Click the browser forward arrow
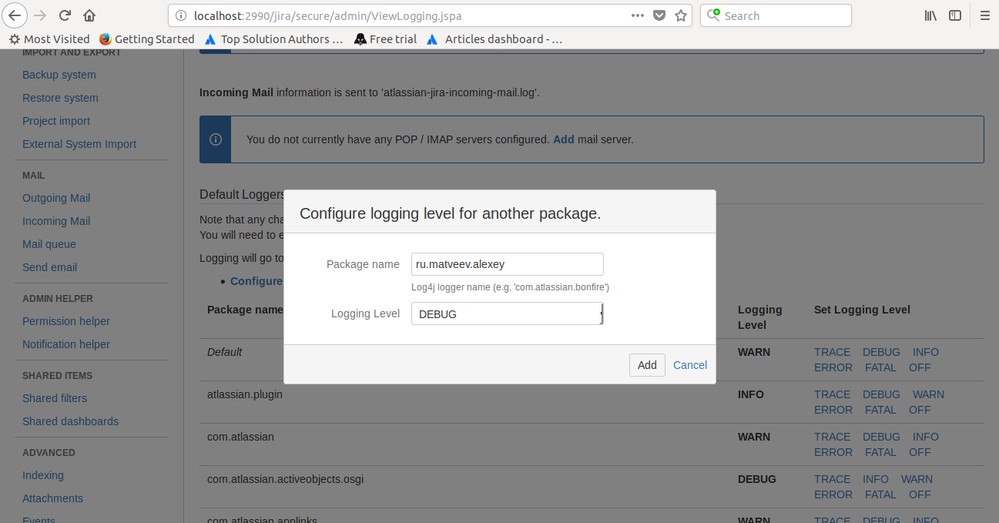The width and height of the screenshot is (999, 523). tap(40, 15)
